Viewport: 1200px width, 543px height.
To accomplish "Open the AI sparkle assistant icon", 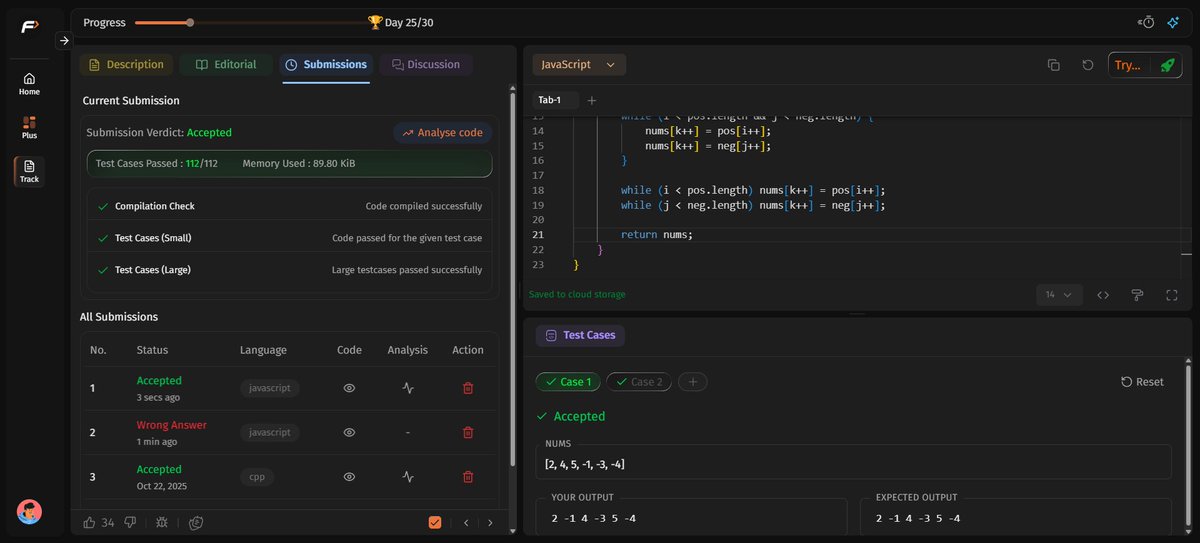I will click(x=1173, y=22).
